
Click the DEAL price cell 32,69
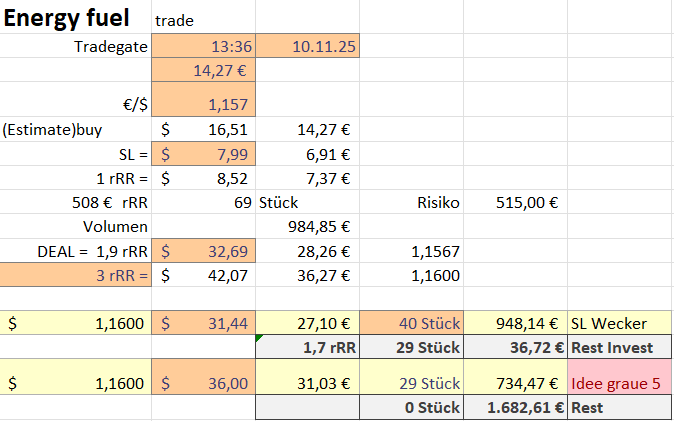click(x=203, y=250)
